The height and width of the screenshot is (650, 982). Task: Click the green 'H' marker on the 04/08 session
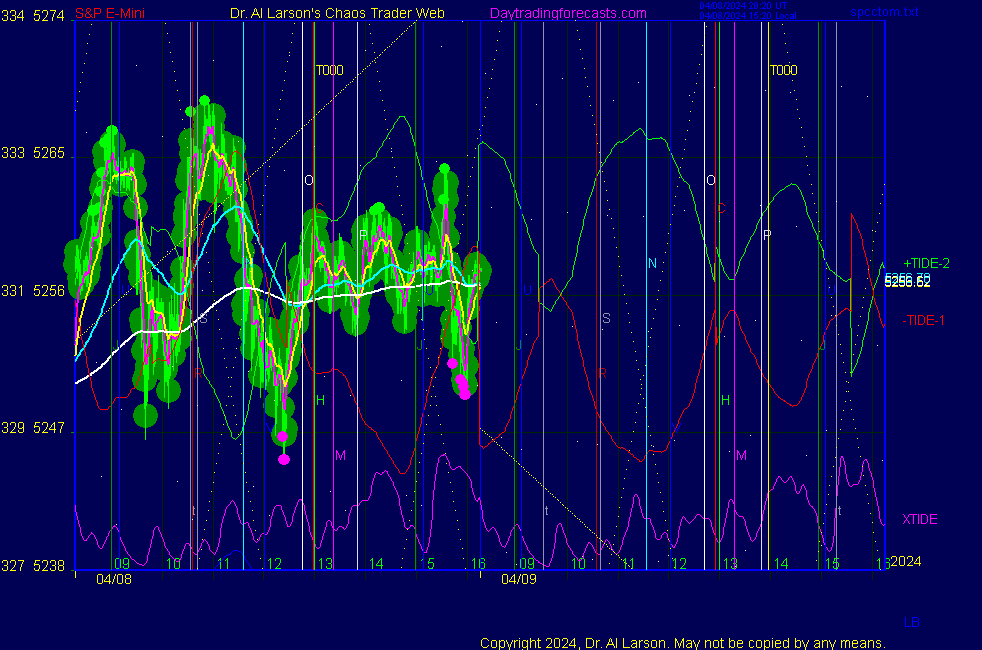point(320,400)
